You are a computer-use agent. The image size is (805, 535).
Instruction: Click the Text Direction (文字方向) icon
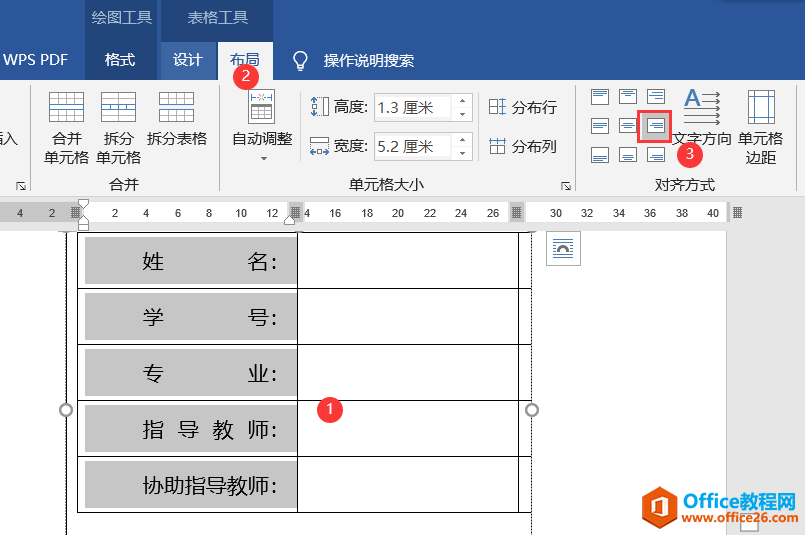(702, 107)
